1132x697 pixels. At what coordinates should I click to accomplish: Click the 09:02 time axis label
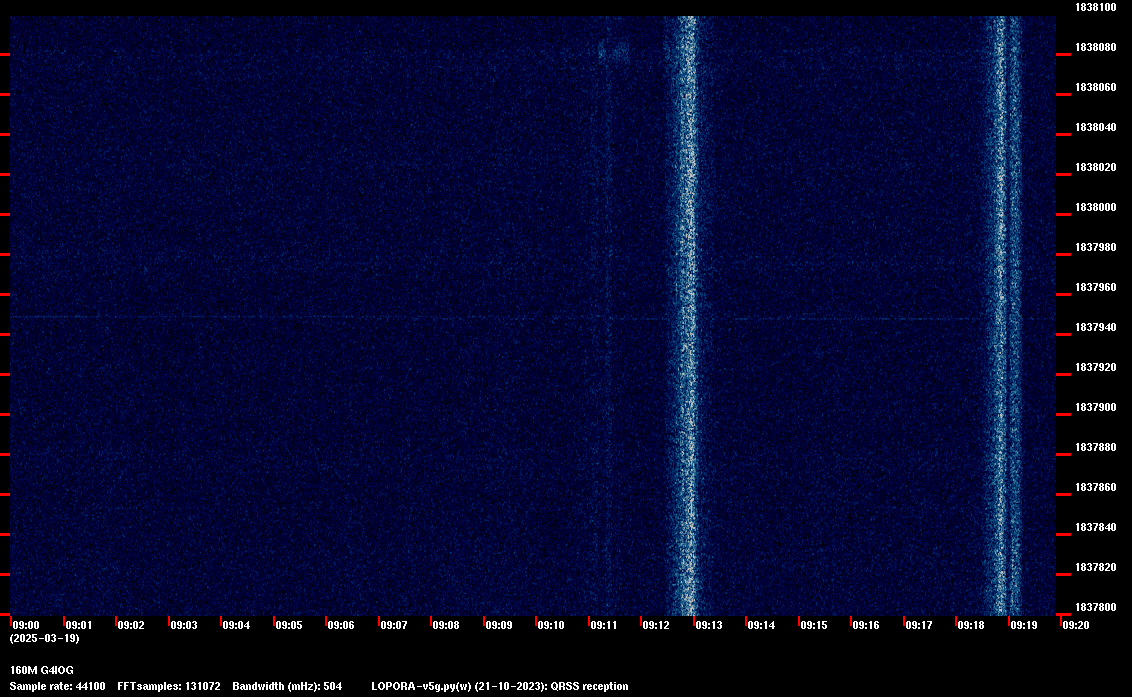coord(131,625)
